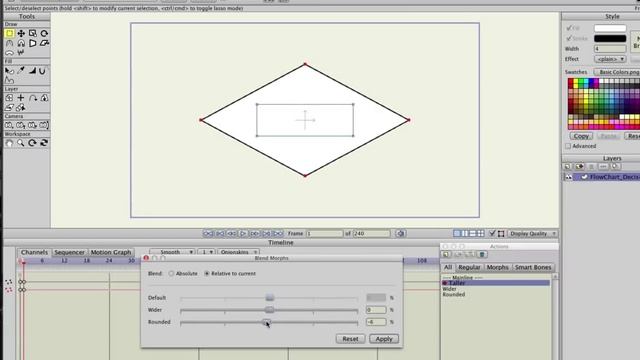Viewport: 640px width, 360px height.
Task: Open the Regular tab in Actions
Action: (469, 267)
